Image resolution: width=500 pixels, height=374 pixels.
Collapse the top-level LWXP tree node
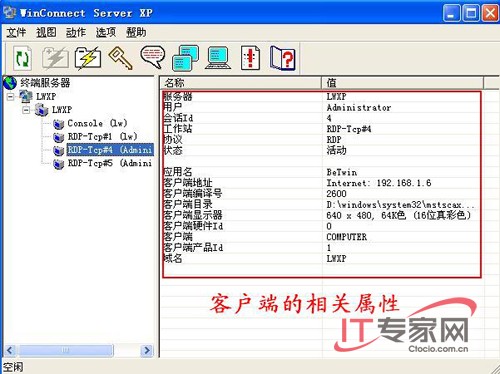(11, 97)
